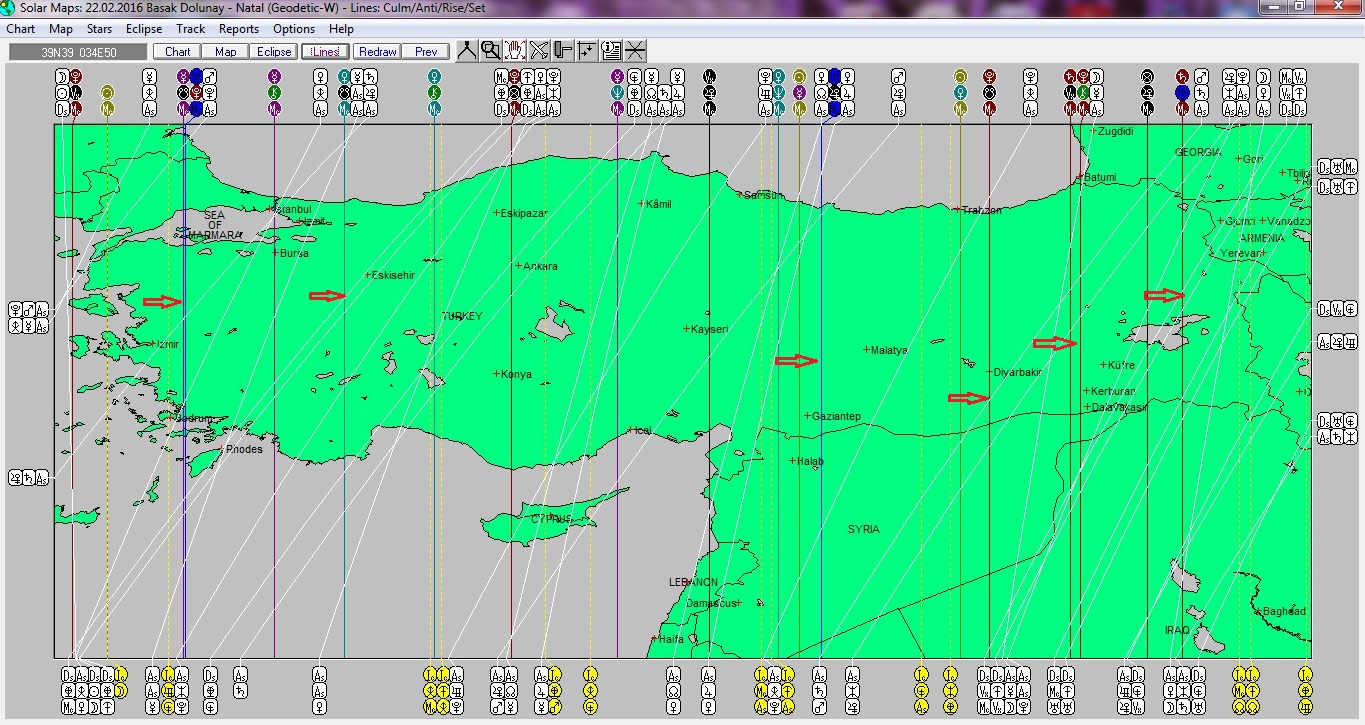Toggle the Lines view button
This screenshot has width=1365, height=725.
(325, 52)
